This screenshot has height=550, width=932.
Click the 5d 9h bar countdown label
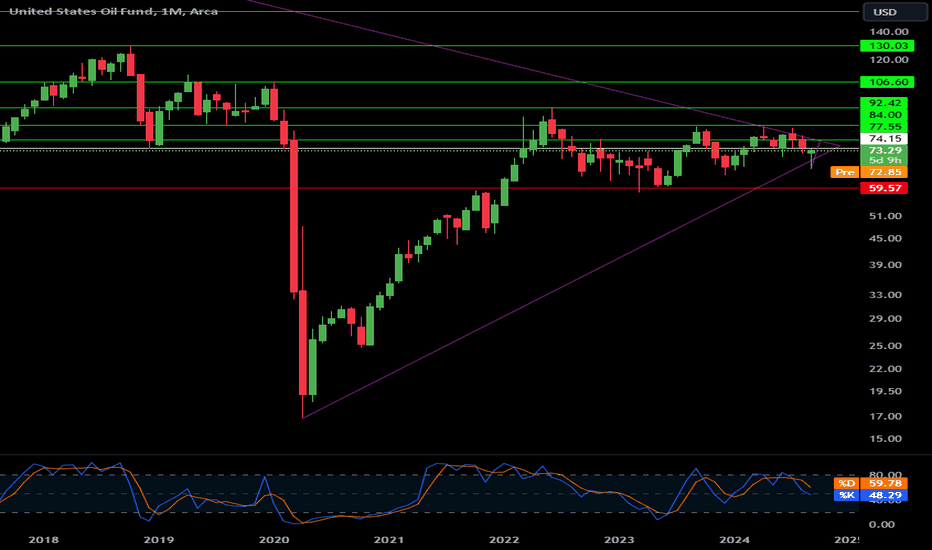[x=884, y=161]
